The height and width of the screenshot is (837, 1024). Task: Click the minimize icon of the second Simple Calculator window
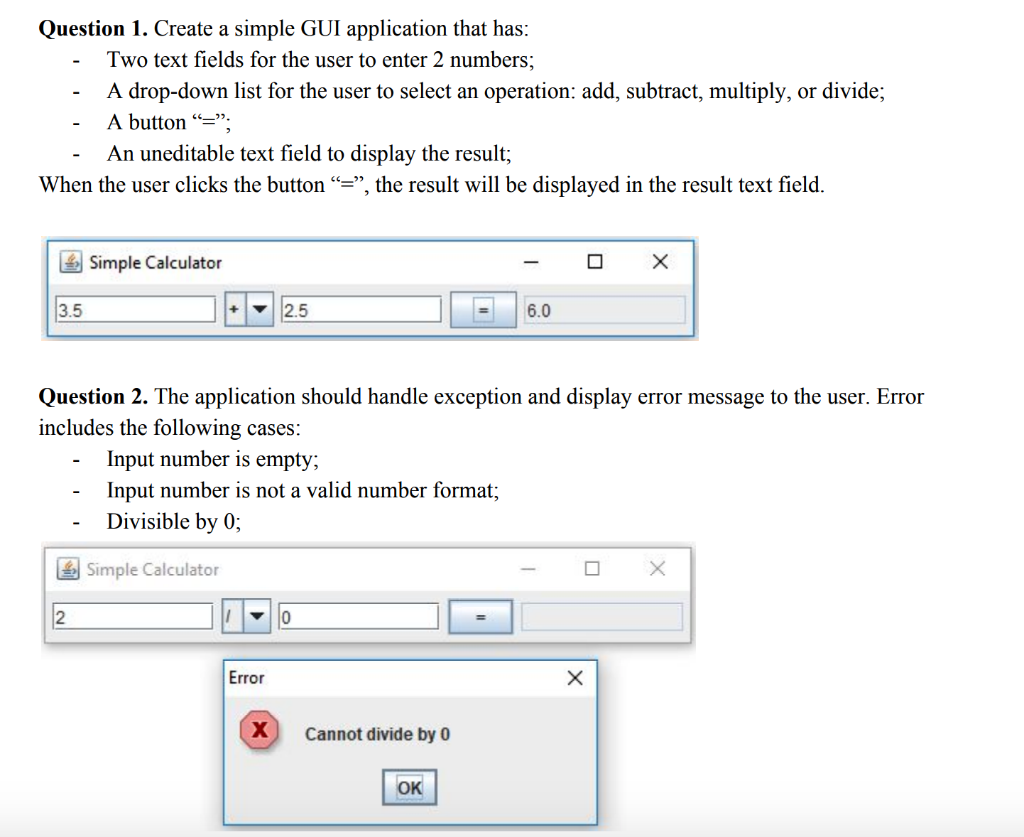(528, 568)
